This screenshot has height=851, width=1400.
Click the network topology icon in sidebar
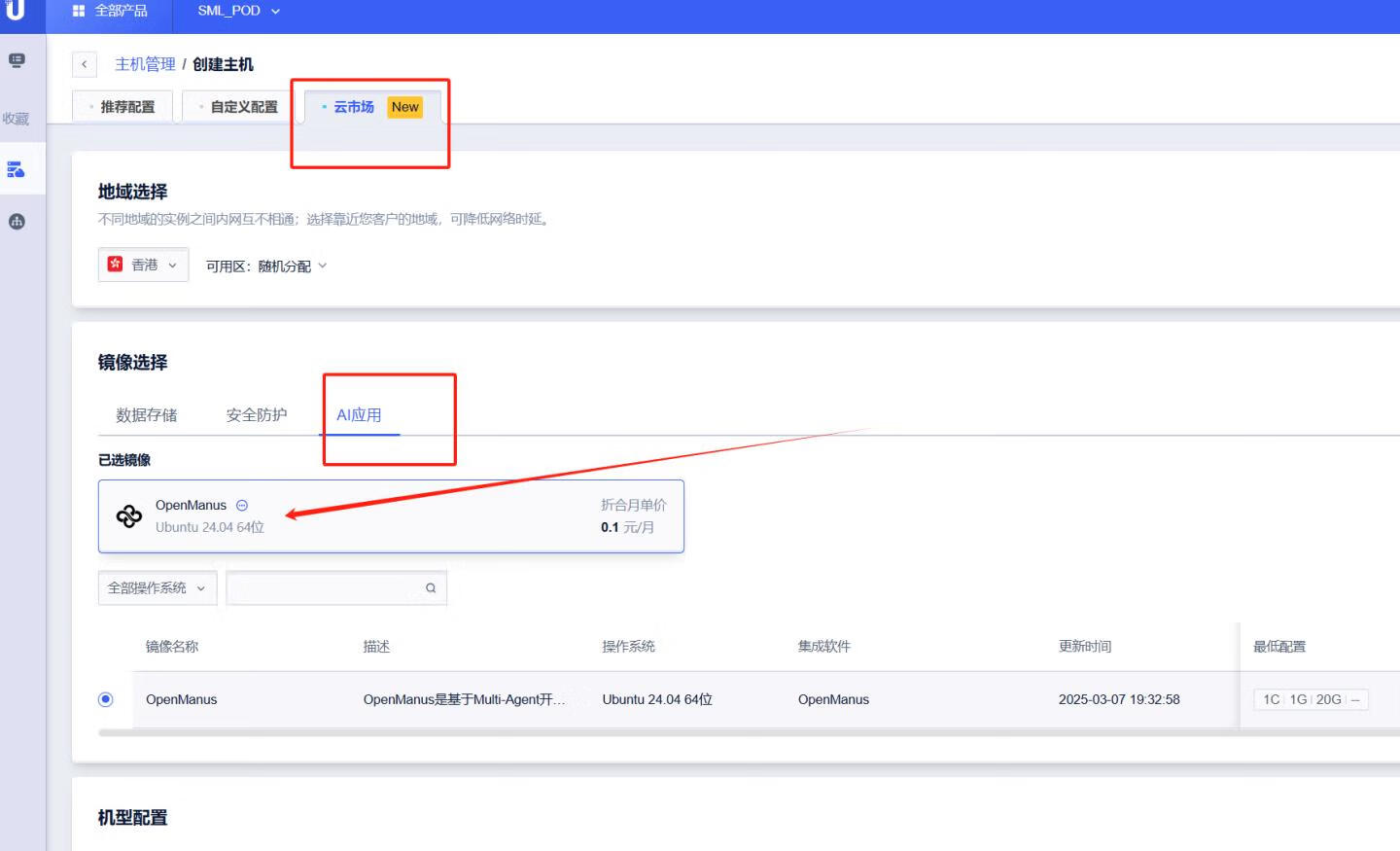coord(17,222)
